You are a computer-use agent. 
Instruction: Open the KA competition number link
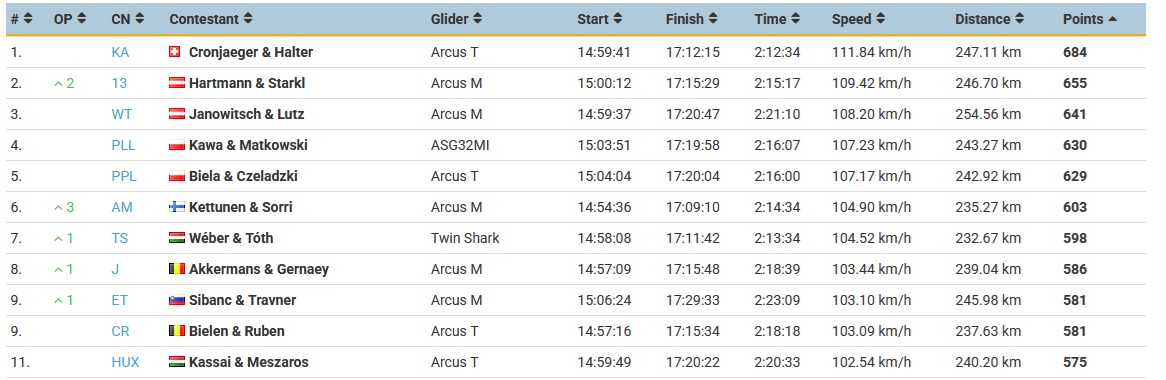point(120,52)
